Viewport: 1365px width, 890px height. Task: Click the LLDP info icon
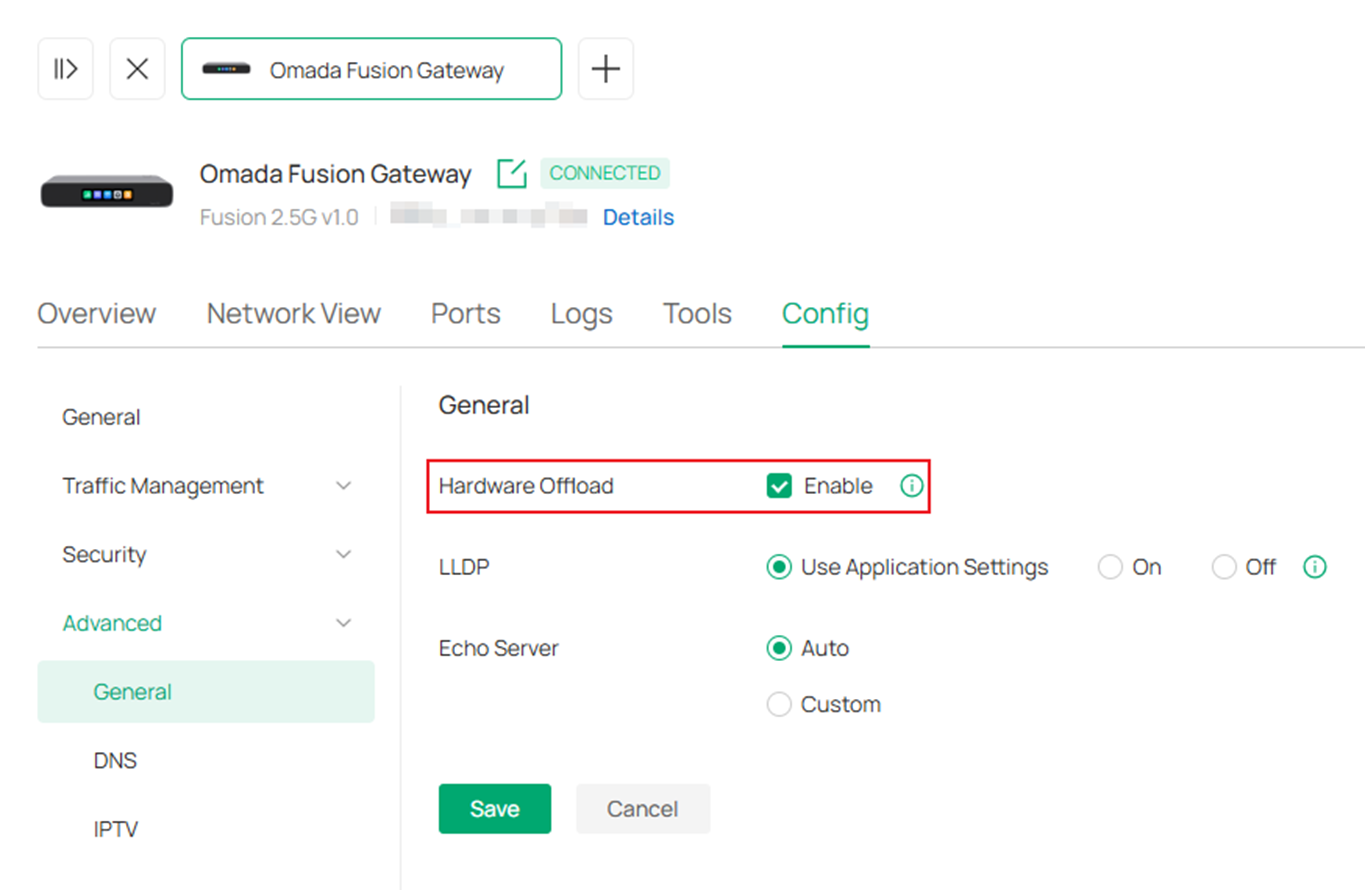[1315, 567]
